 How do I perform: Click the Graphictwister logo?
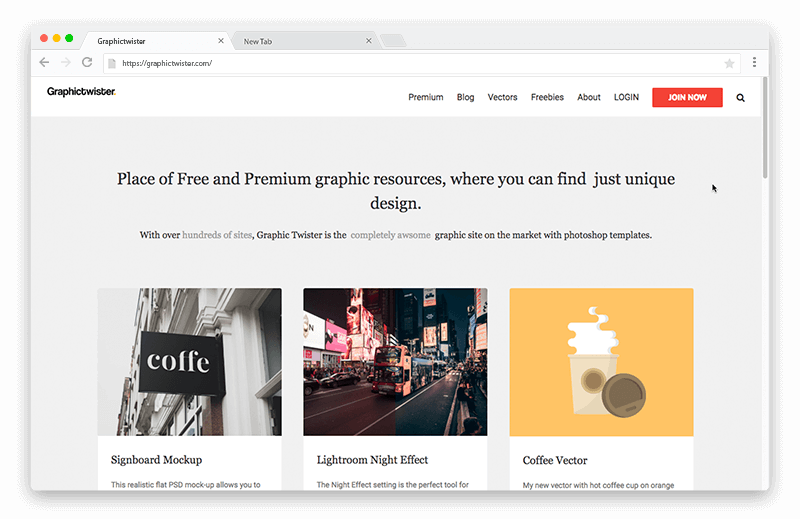tap(81, 92)
